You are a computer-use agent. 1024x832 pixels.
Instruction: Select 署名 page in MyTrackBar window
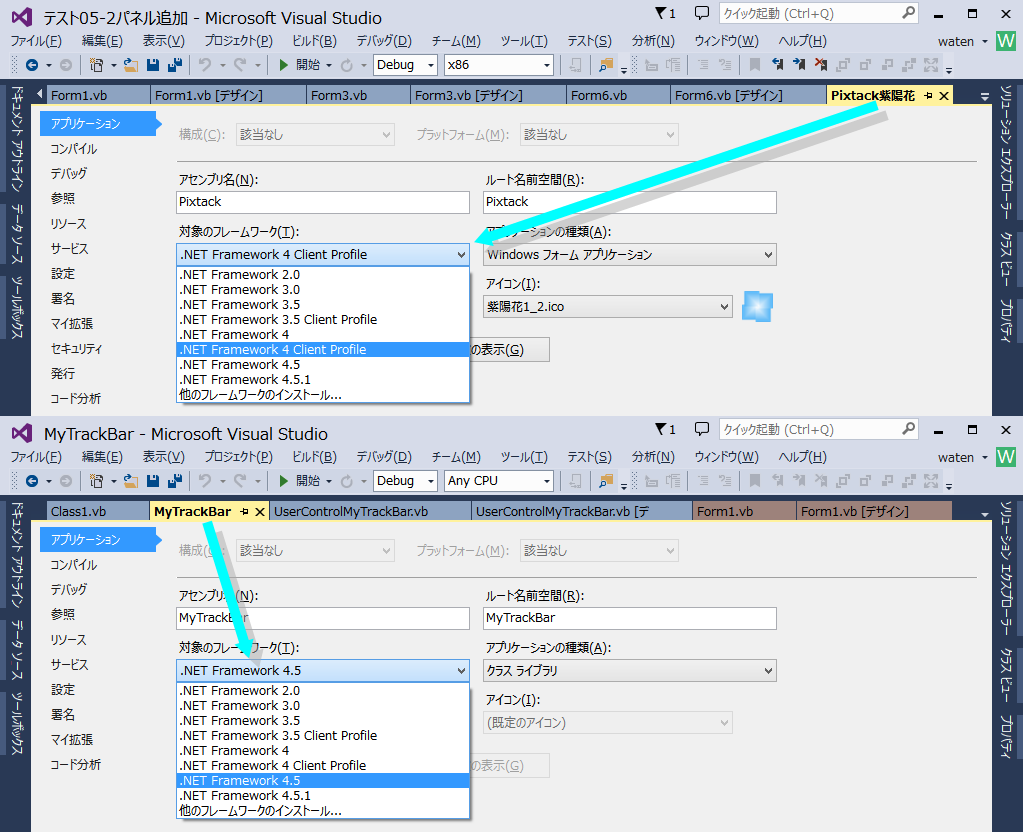63,714
